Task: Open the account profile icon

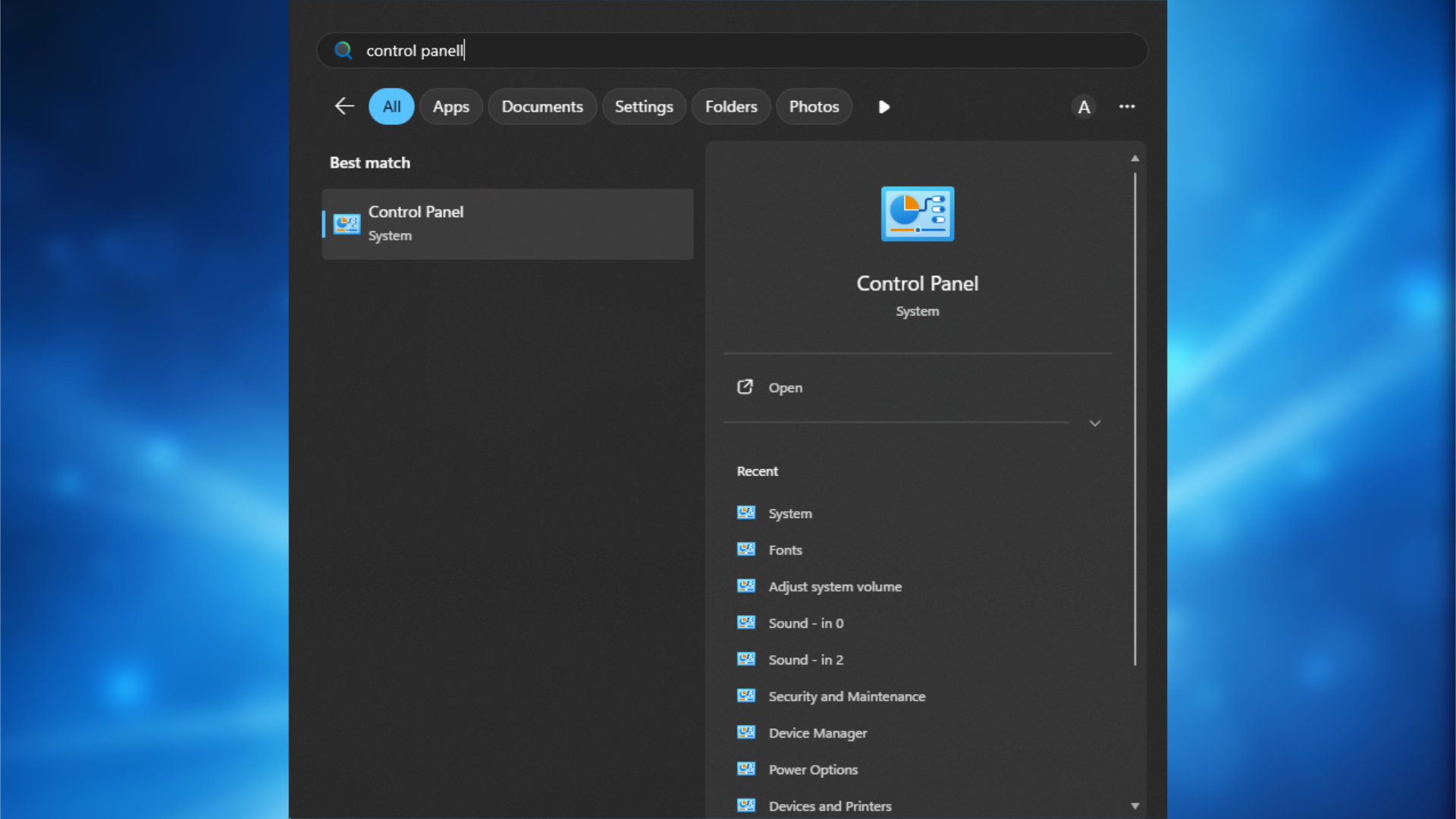Action: coord(1083,107)
